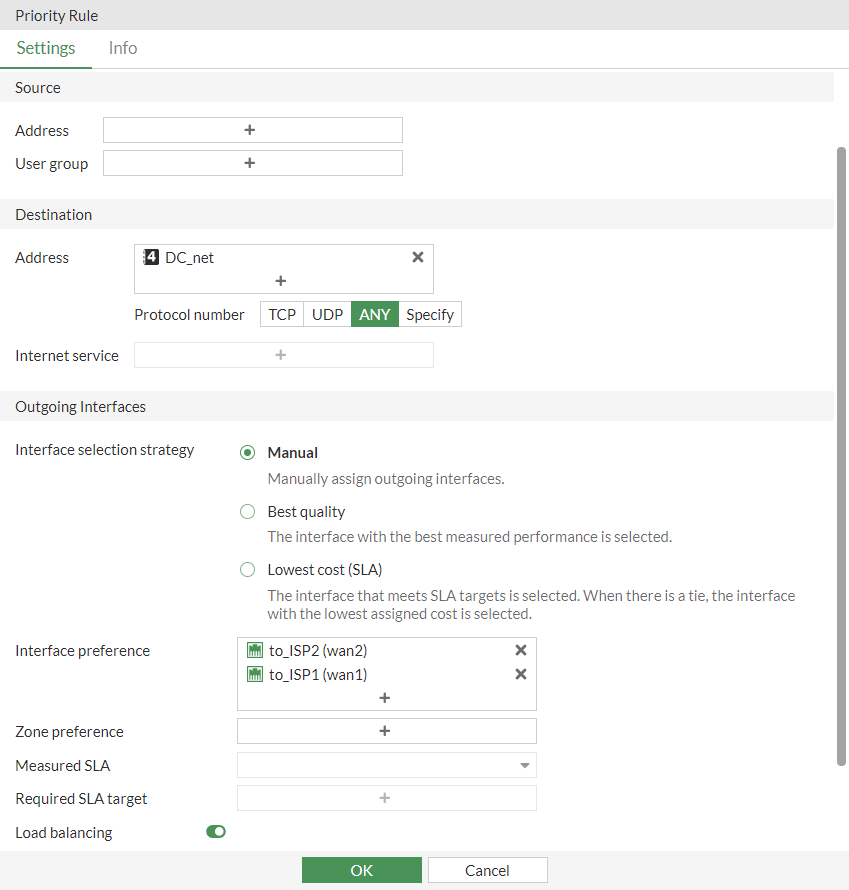Add a user group with the plus icon

[x=250, y=163]
